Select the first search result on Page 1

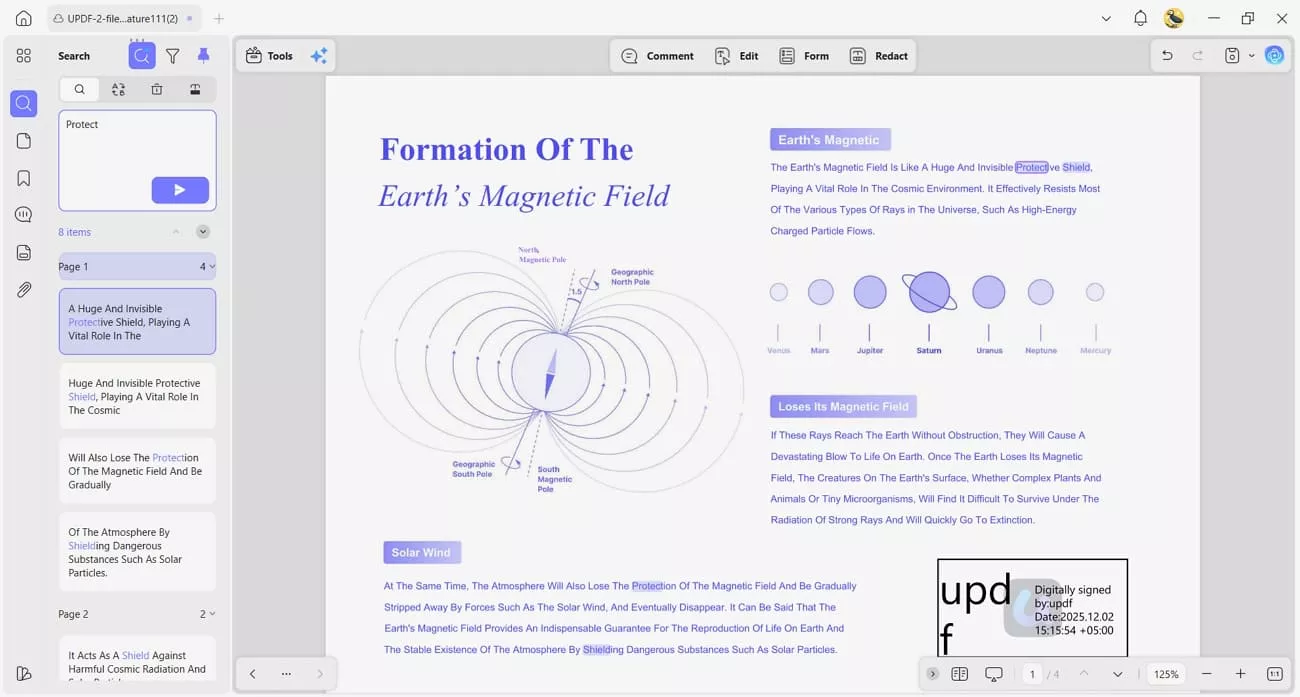click(x=137, y=321)
